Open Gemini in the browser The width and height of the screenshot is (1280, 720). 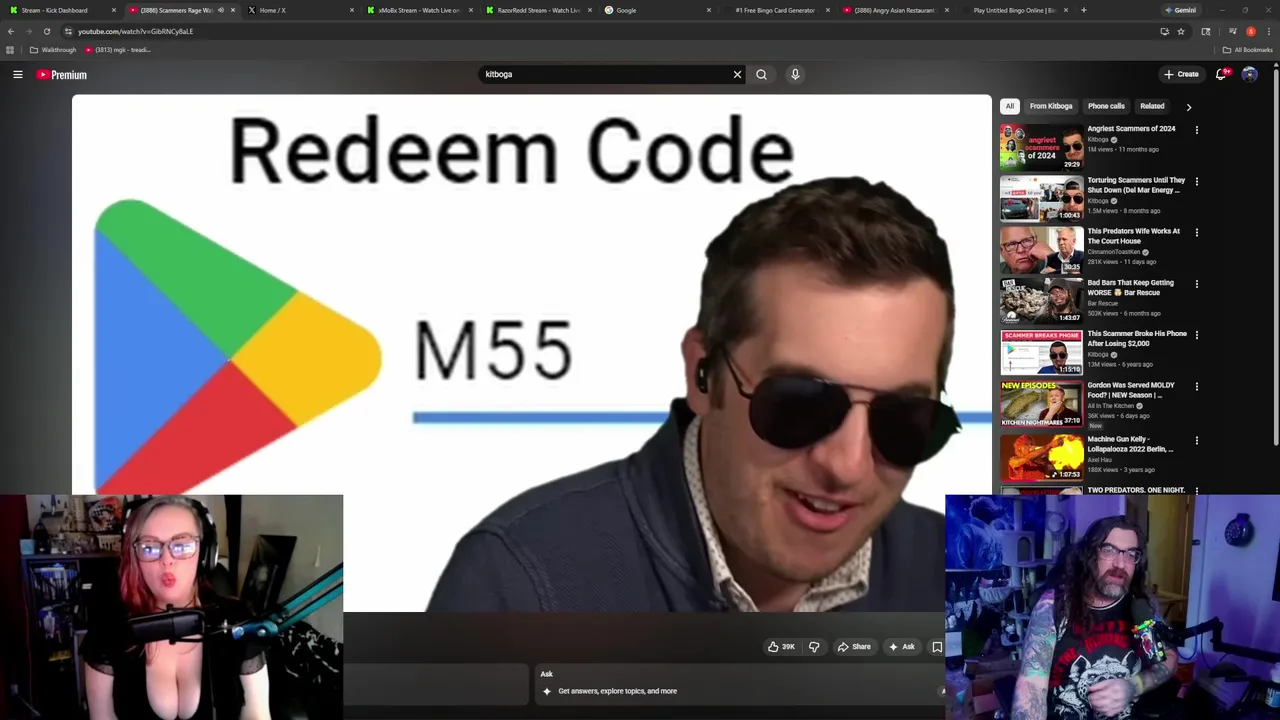pyautogui.click(x=1180, y=10)
